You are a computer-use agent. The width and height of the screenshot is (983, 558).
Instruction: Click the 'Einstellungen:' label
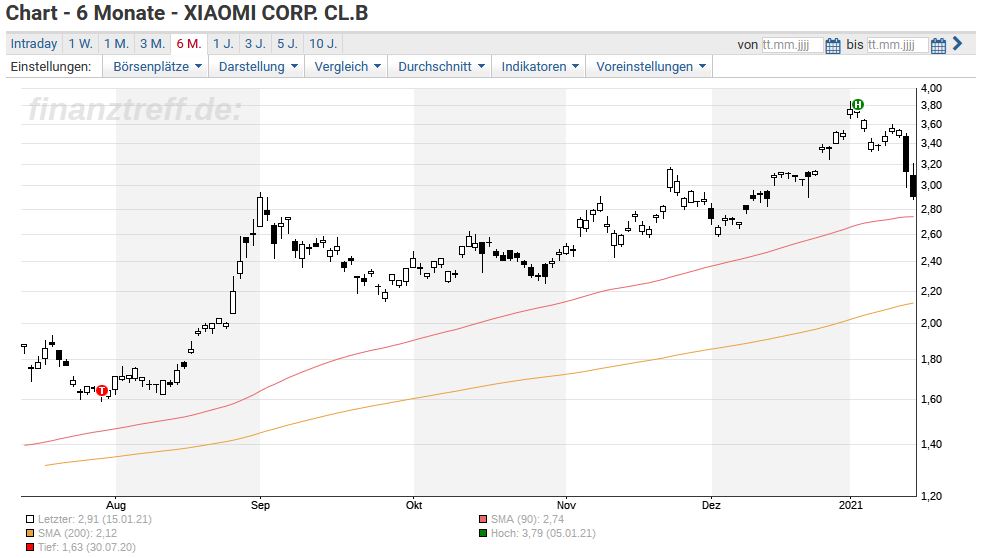pyautogui.click(x=51, y=66)
